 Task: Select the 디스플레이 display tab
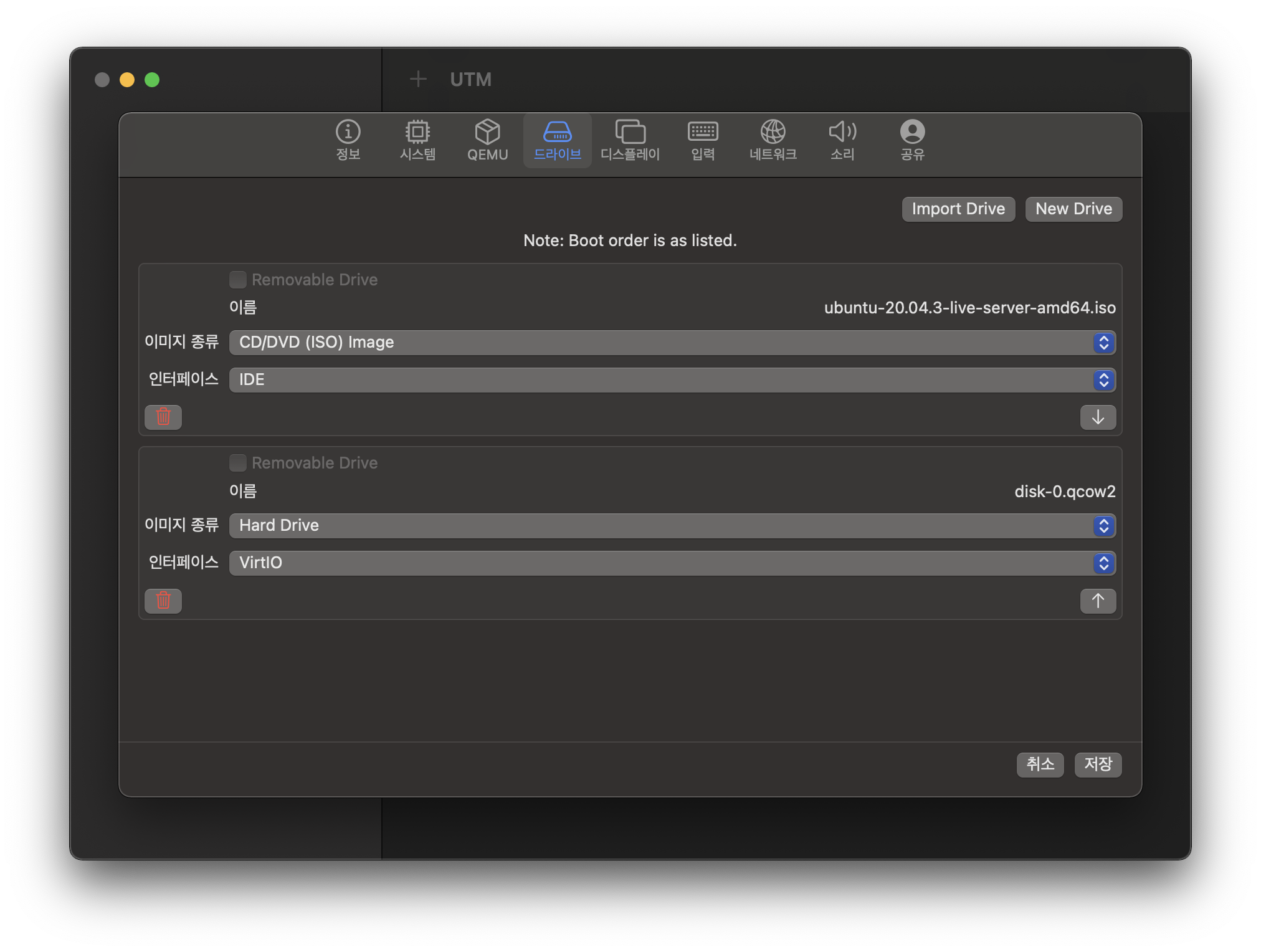(630, 140)
